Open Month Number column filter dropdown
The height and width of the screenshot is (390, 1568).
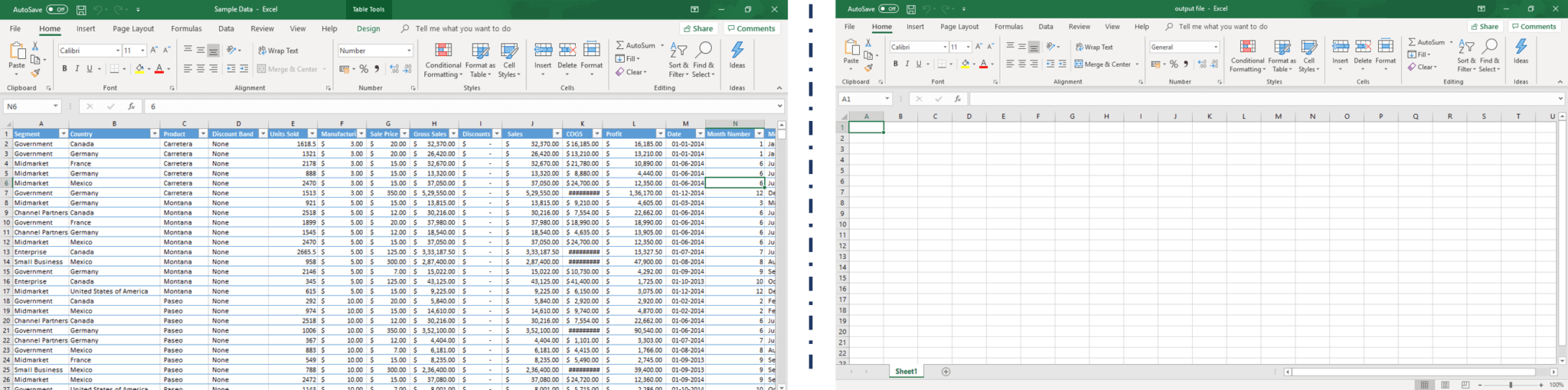(759, 134)
